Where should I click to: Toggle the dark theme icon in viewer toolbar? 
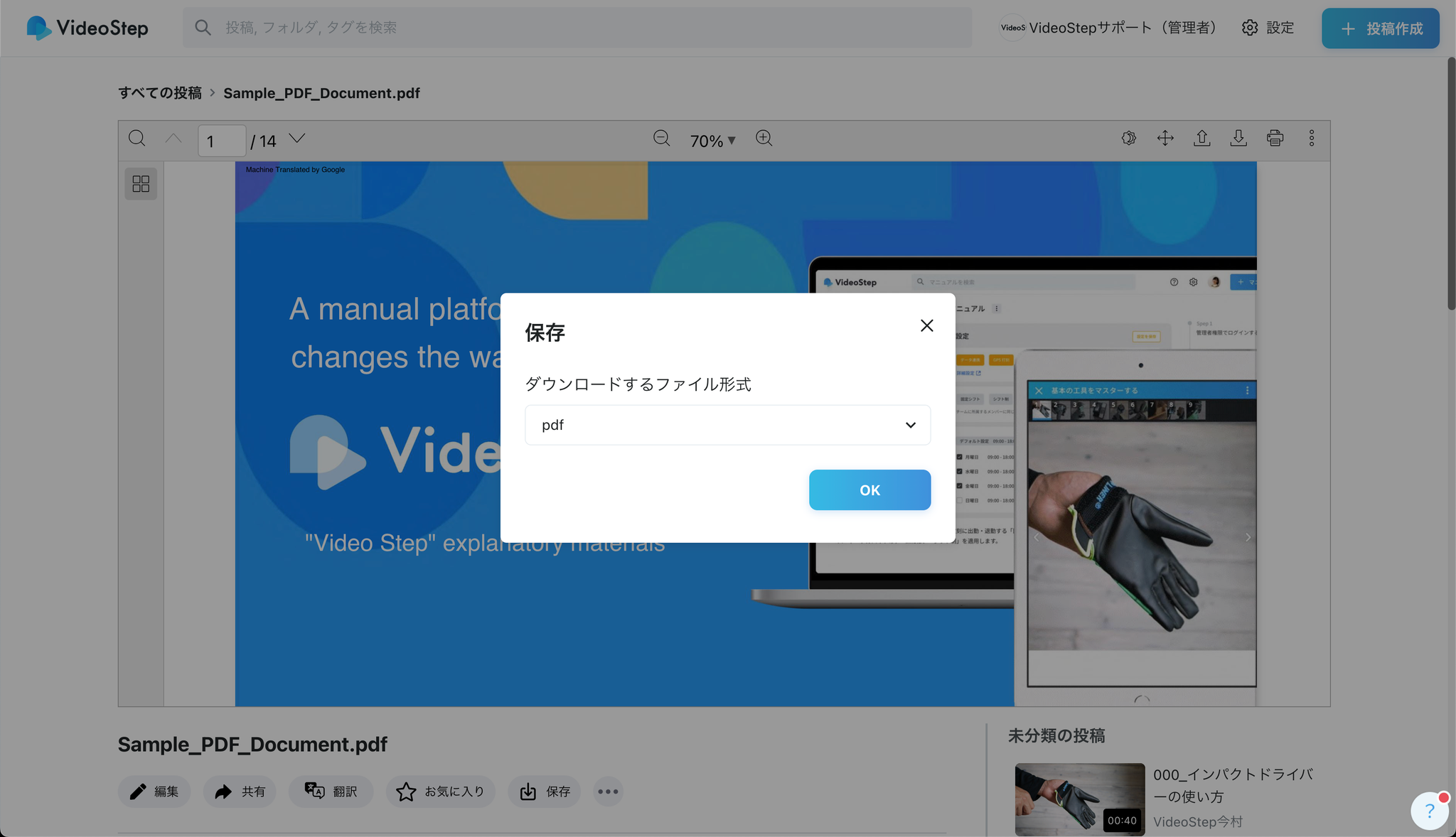(x=1129, y=139)
